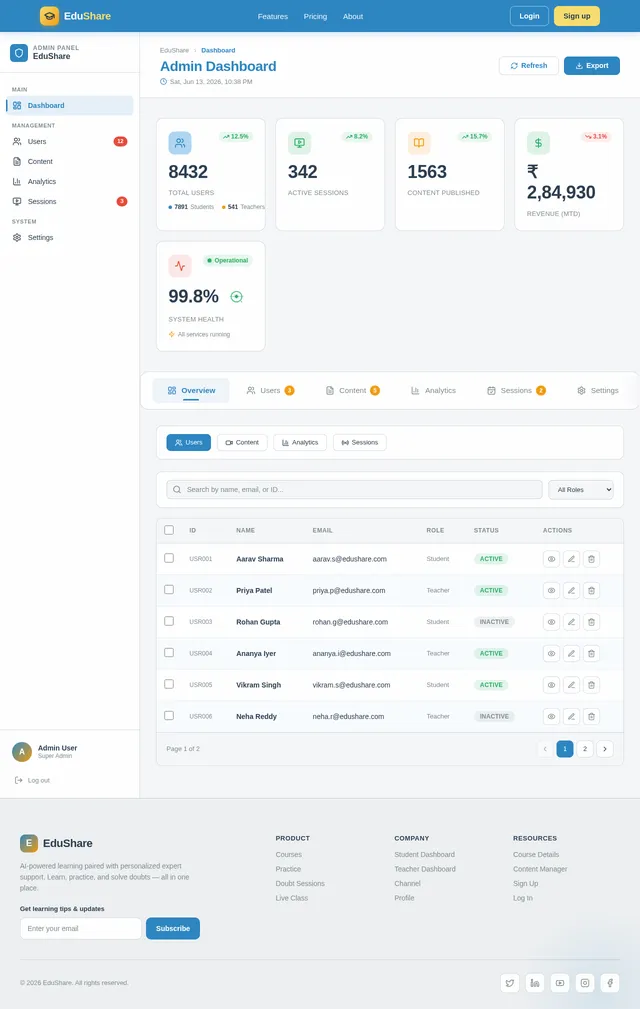
Task: Click the Login button in top bar
Action: coord(529,16)
